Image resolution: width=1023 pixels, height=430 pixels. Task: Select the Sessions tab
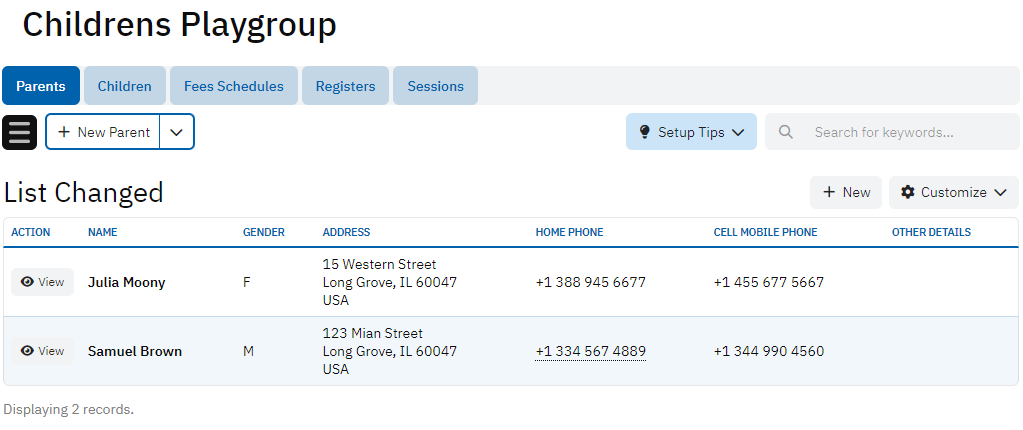coord(435,86)
